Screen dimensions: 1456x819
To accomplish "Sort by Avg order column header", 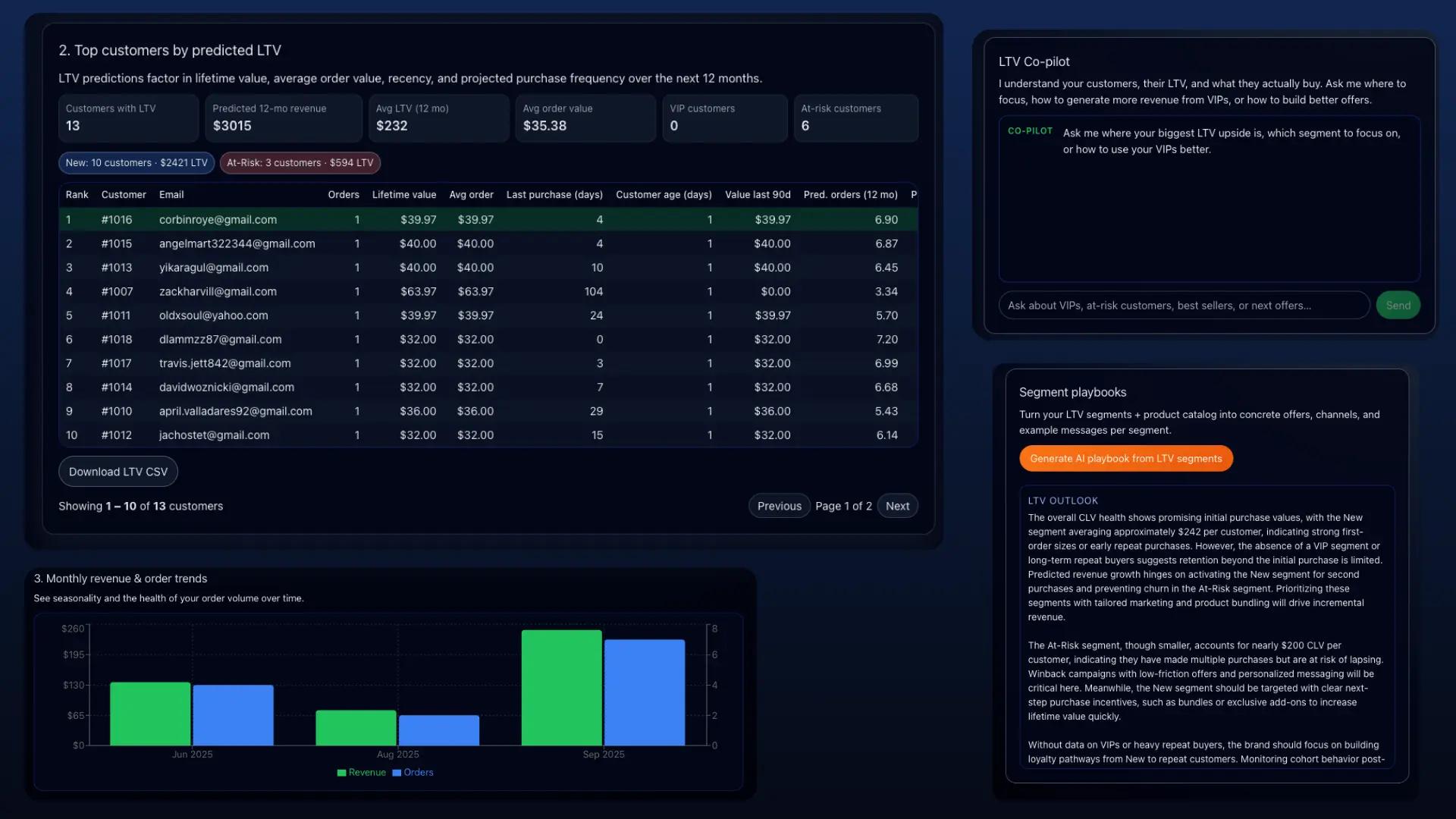I will coord(471,195).
